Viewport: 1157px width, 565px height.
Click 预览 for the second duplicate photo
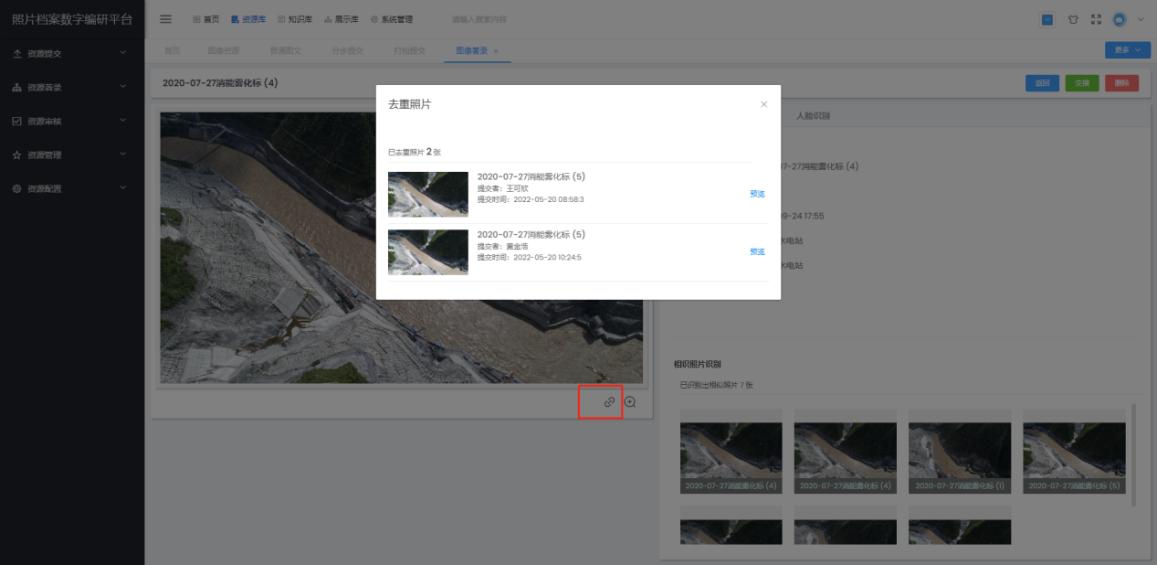pos(757,252)
